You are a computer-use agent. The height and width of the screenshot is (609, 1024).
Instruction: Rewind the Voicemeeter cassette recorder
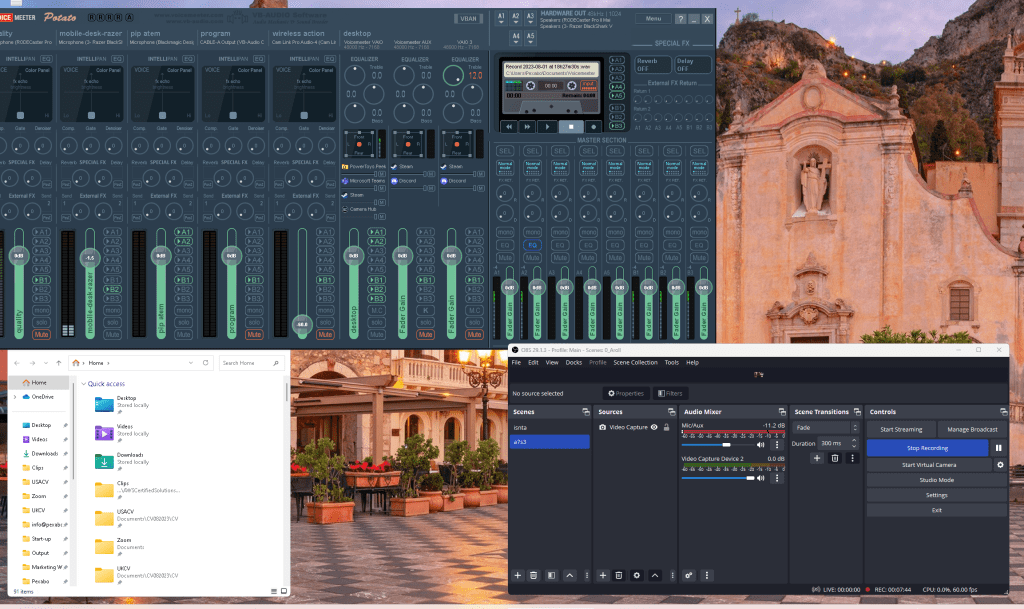tap(509, 127)
